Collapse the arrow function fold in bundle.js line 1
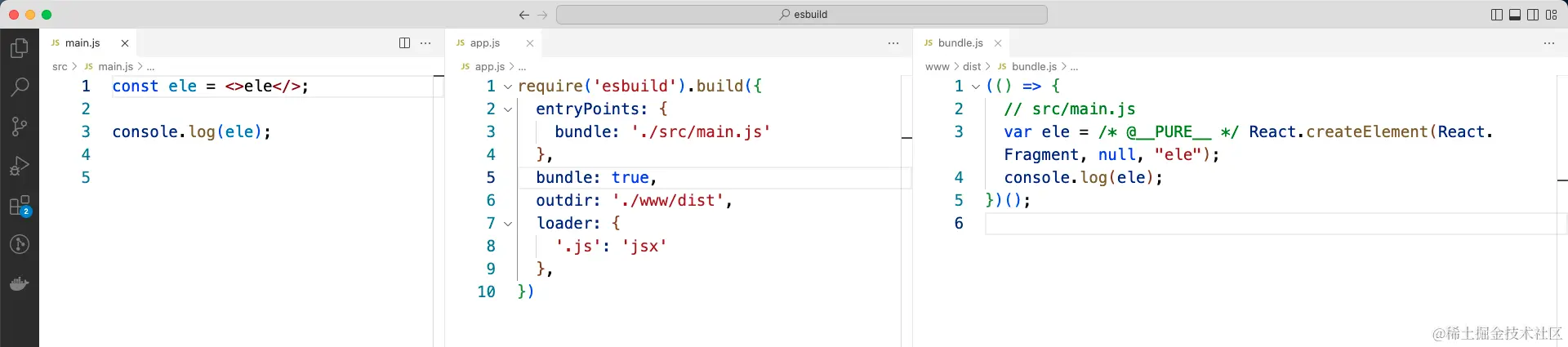The height and width of the screenshot is (347, 1568). click(976, 87)
